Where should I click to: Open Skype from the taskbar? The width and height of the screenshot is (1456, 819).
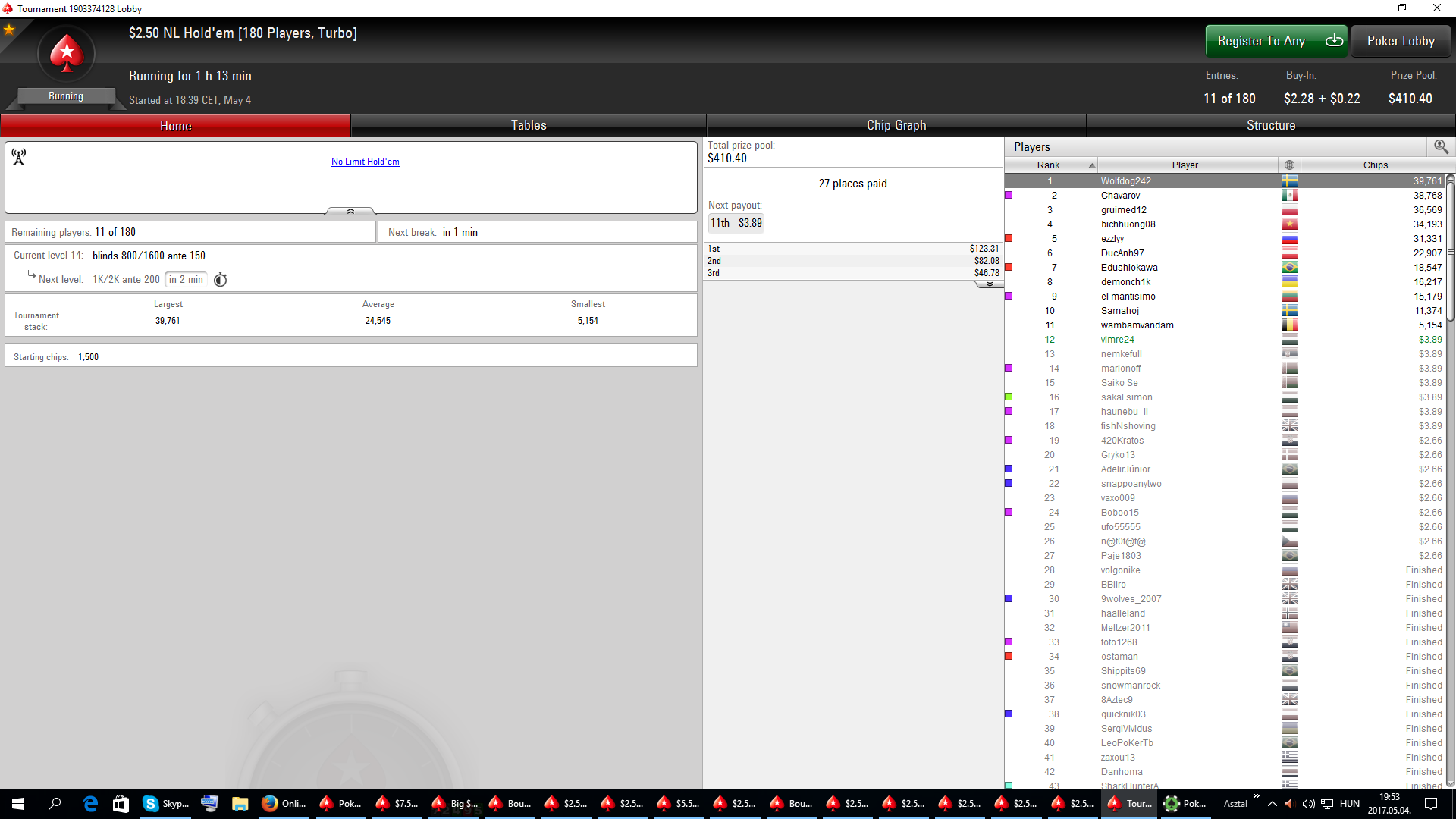(166, 804)
